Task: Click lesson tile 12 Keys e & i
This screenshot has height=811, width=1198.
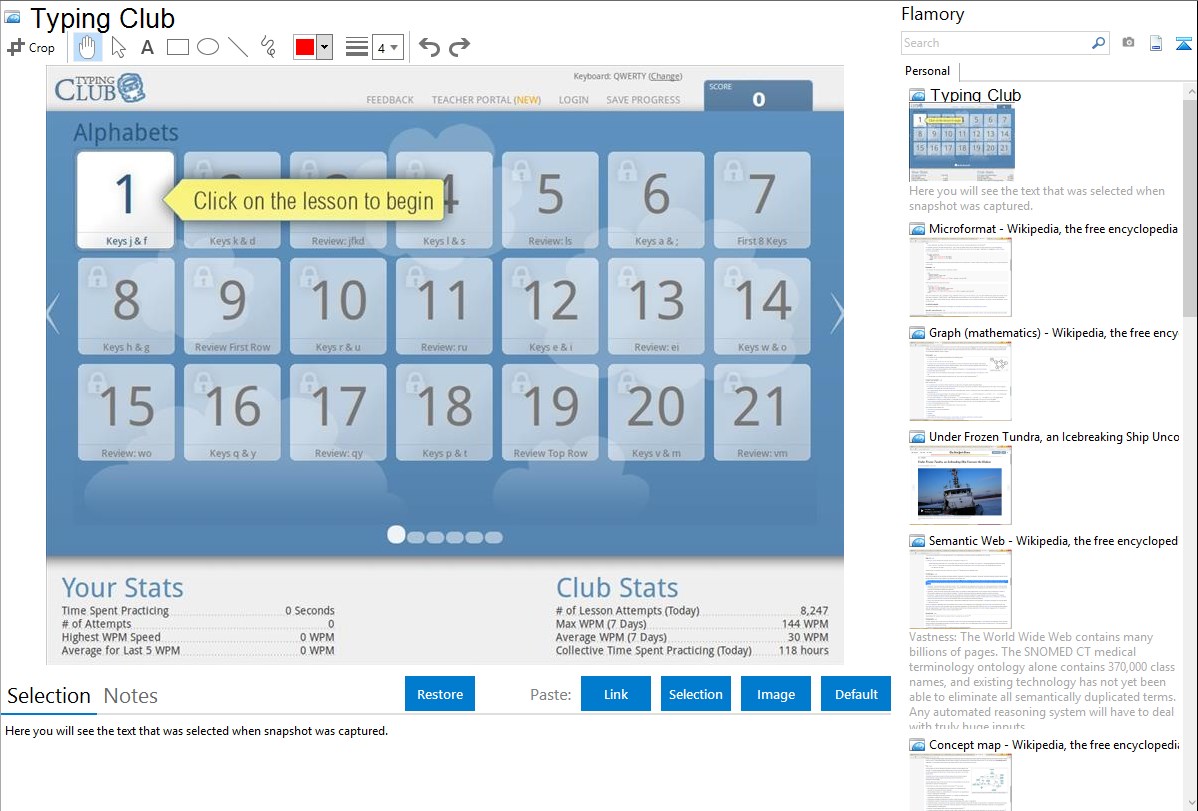Action: [550, 307]
